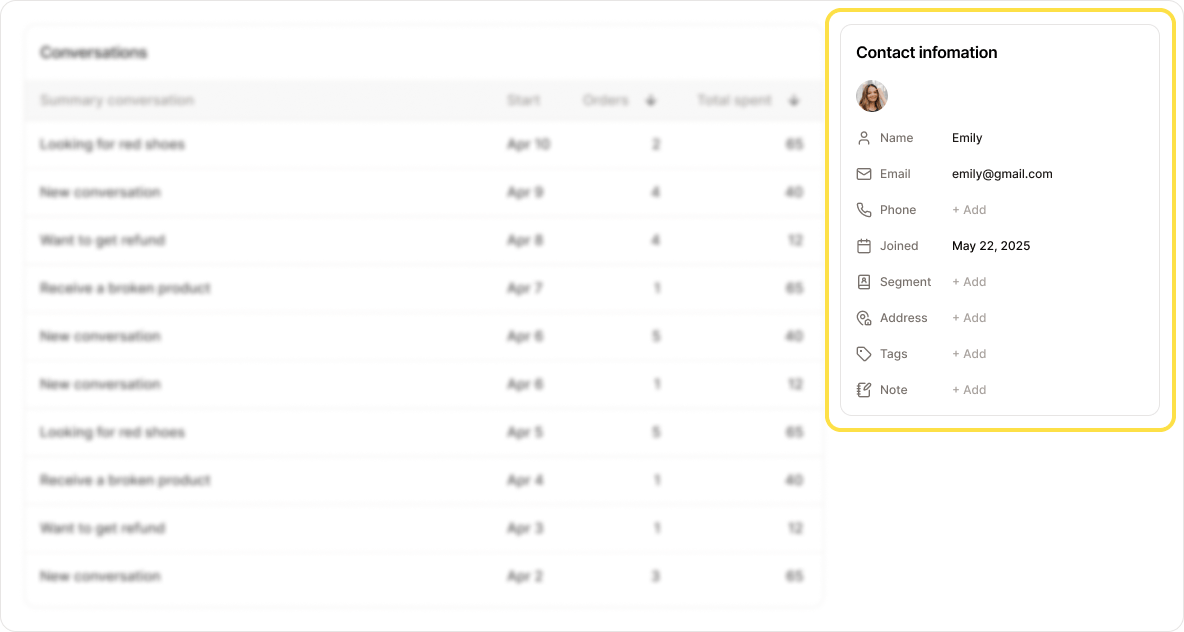Click the person icon beside Name

click(x=864, y=138)
